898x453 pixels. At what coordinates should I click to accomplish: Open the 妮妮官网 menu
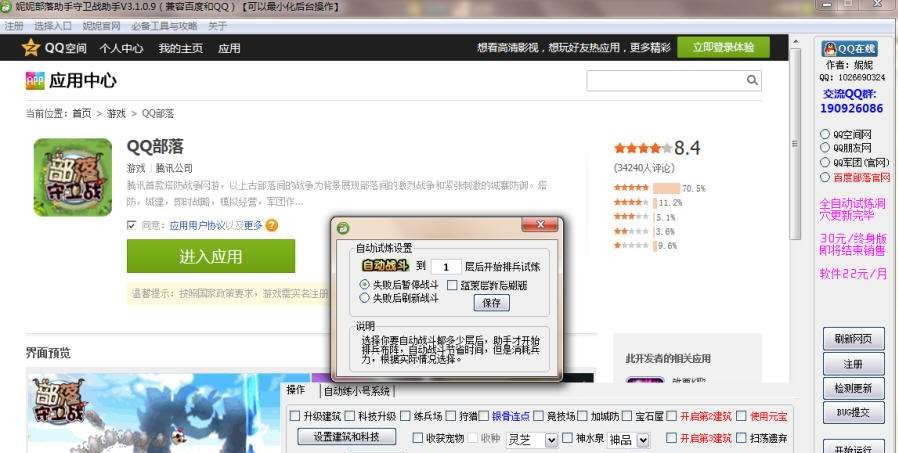[101, 26]
